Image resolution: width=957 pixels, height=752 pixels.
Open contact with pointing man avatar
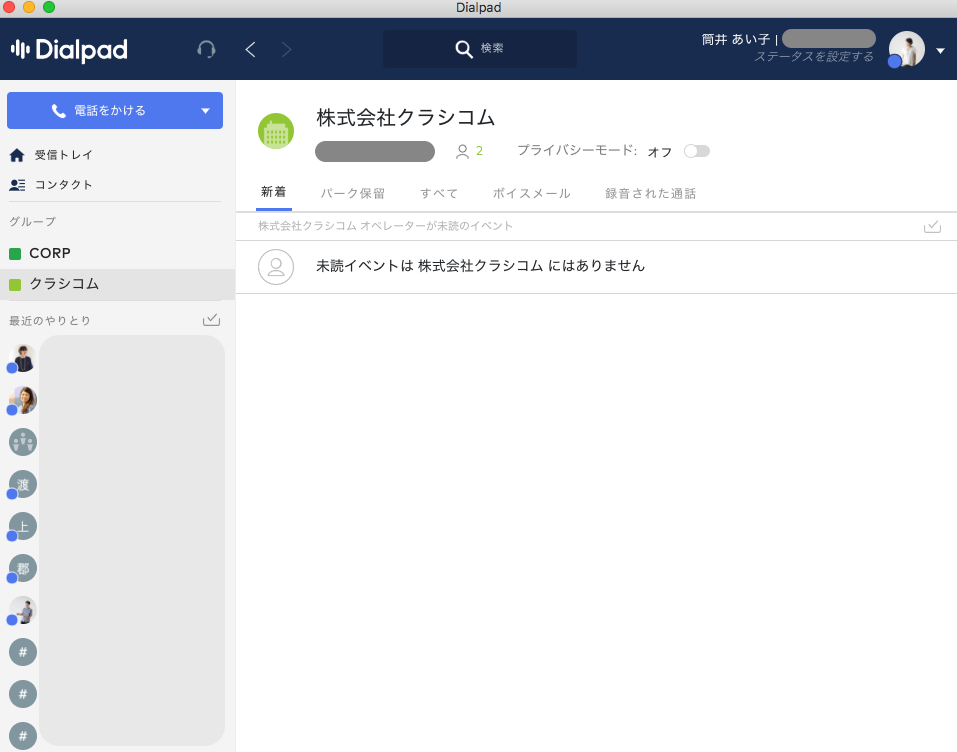tap(23, 610)
